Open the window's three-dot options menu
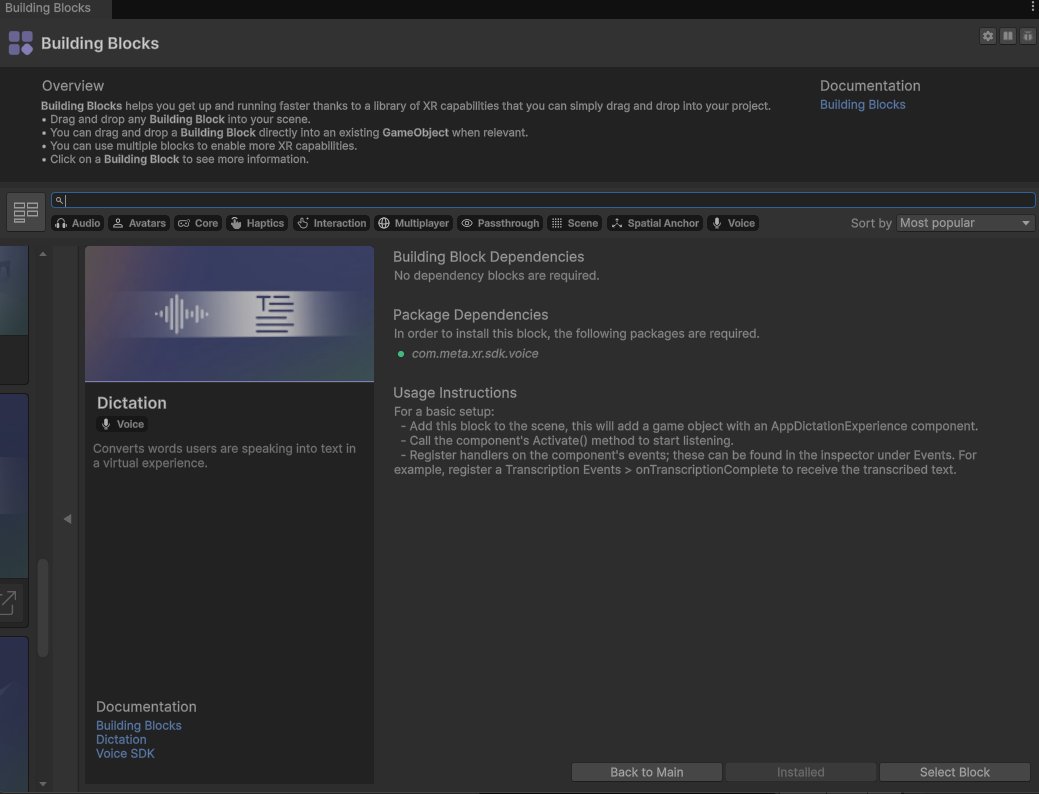1039x794 pixels. (x=1032, y=7)
